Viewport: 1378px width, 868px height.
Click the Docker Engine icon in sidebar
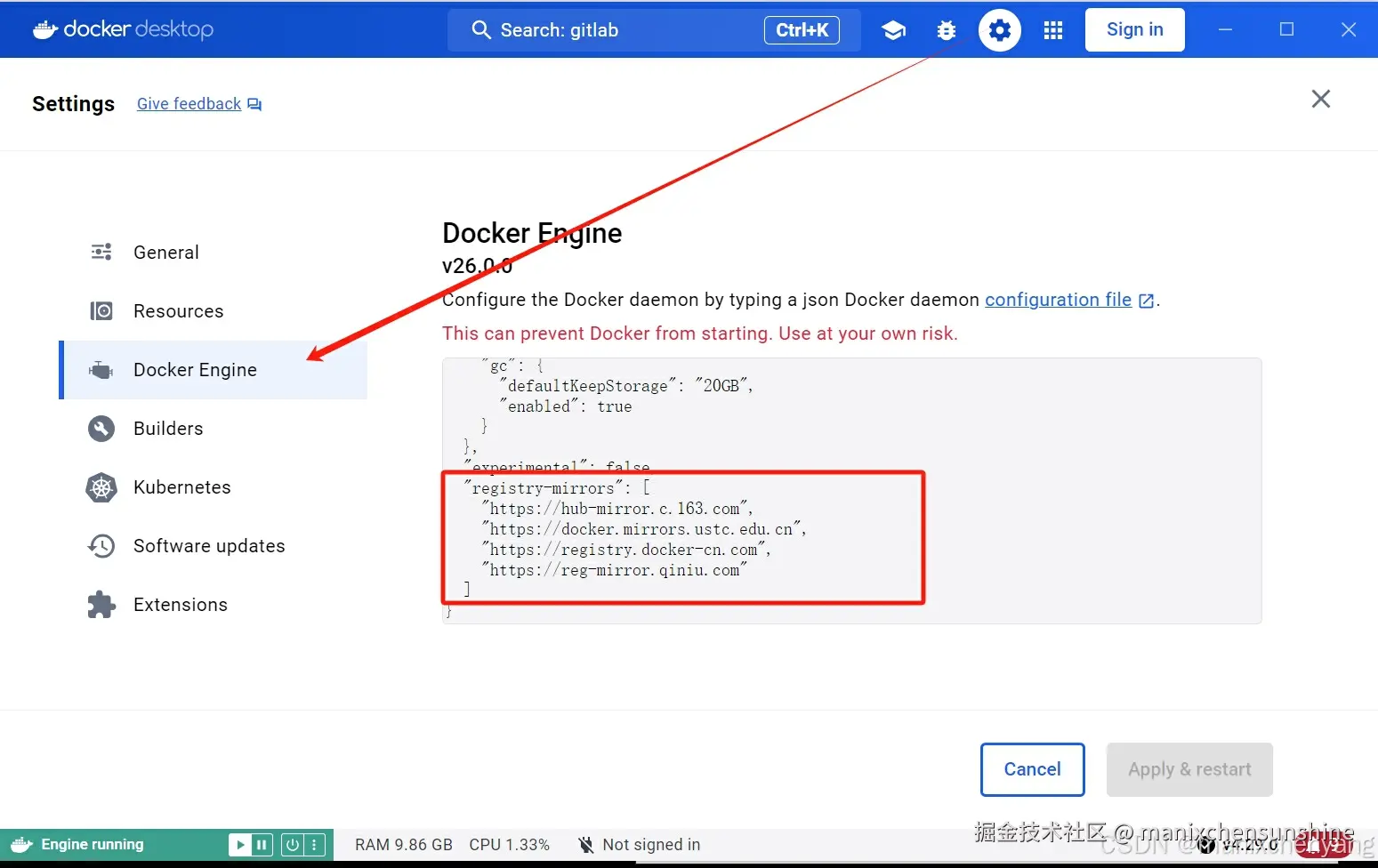pyautogui.click(x=101, y=369)
